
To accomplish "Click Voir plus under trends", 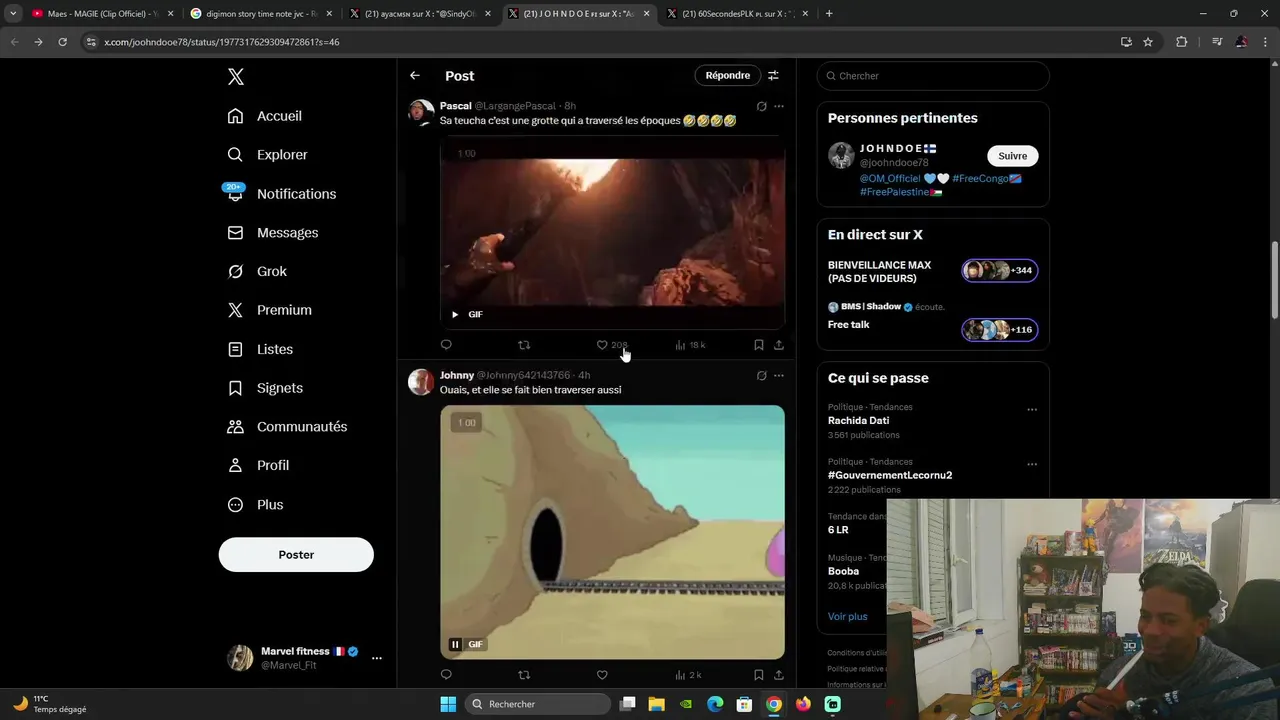I will pyautogui.click(x=847, y=616).
